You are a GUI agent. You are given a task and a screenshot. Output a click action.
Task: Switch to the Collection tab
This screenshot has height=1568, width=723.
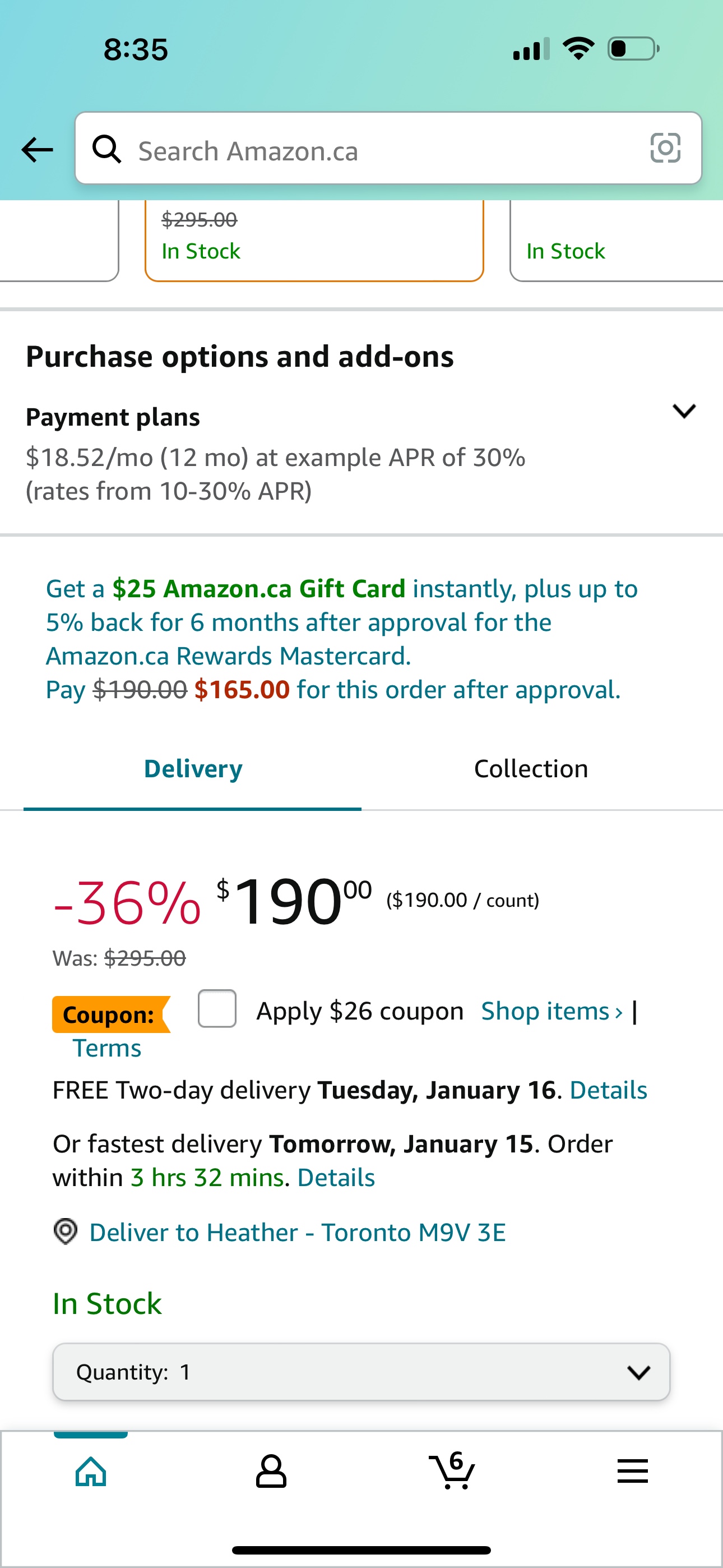[531, 769]
